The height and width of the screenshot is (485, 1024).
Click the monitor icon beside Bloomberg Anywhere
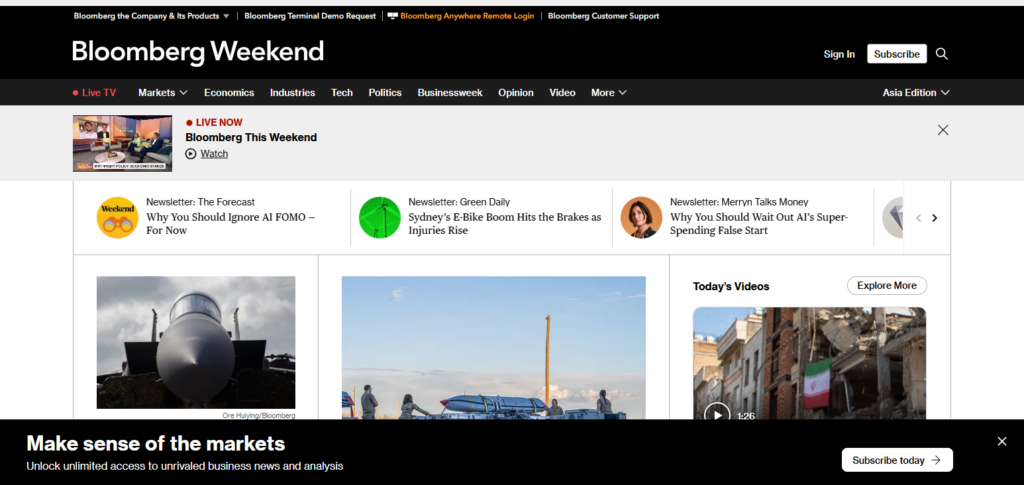point(392,16)
